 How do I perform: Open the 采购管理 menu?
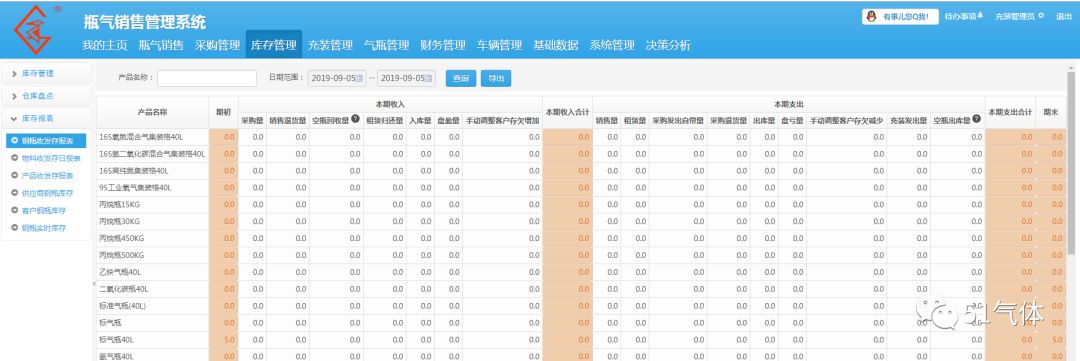218,45
